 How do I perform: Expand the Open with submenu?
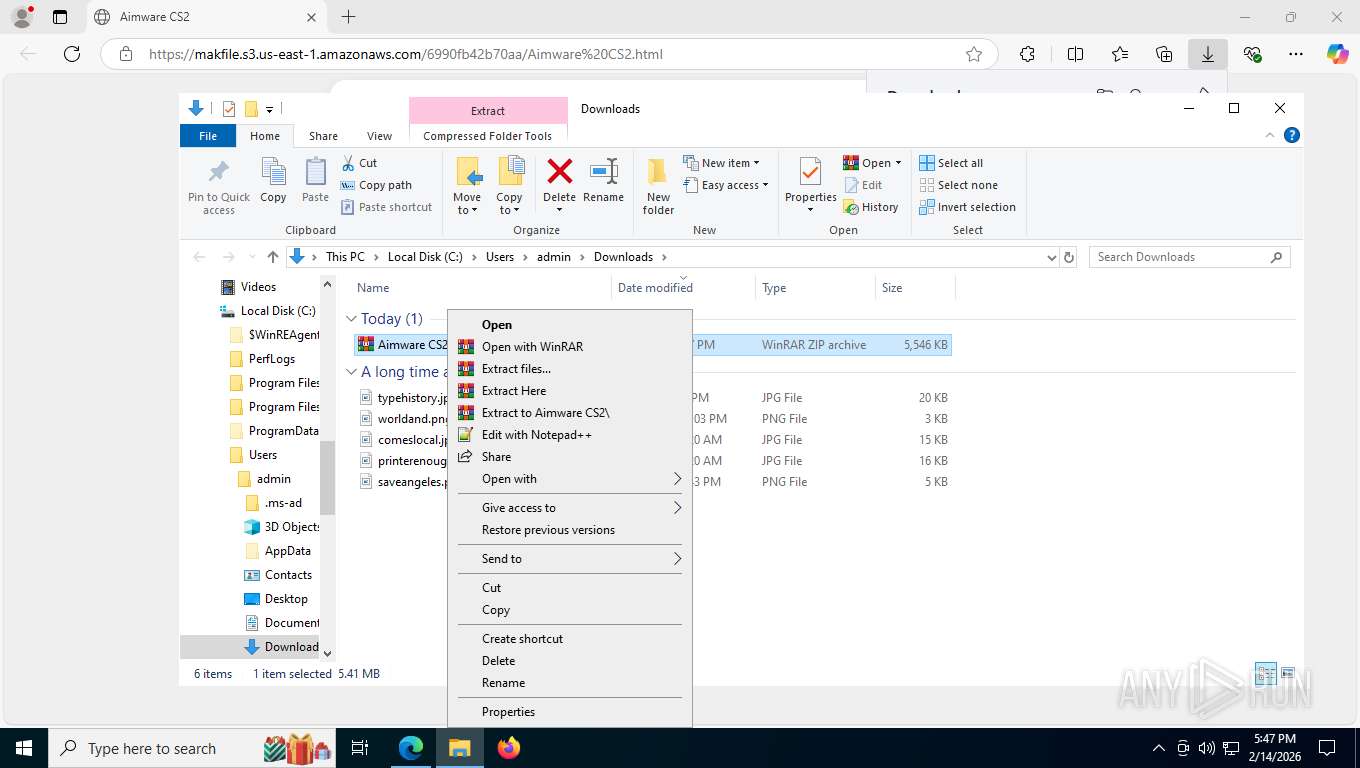pyautogui.click(x=569, y=479)
